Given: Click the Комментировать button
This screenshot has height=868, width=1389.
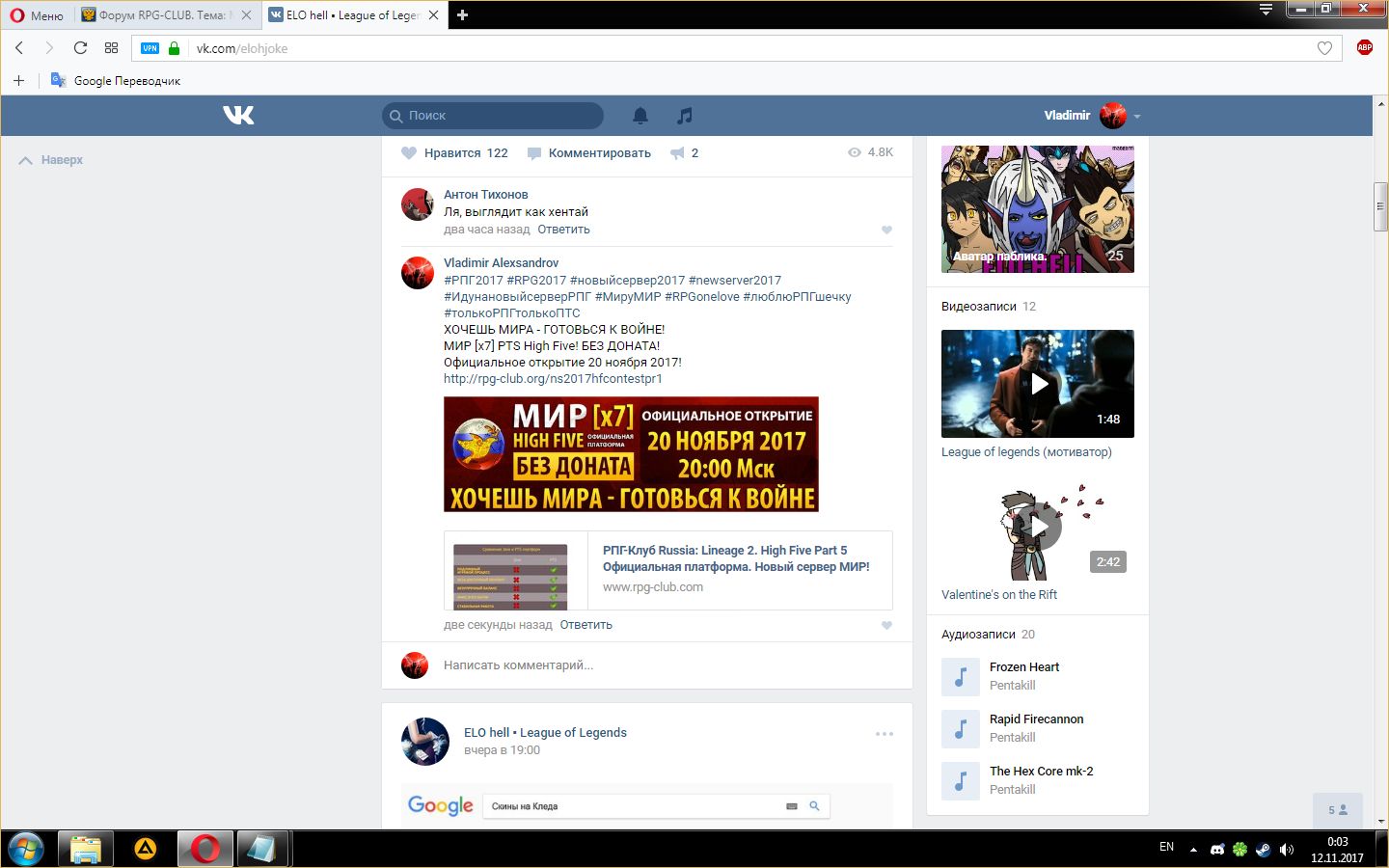Looking at the screenshot, I should pyautogui.click(x=589, y=152).
